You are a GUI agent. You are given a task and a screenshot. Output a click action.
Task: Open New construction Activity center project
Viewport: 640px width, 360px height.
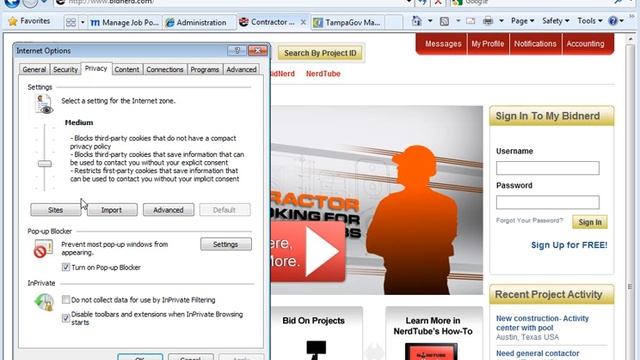[x=542, y=323]
